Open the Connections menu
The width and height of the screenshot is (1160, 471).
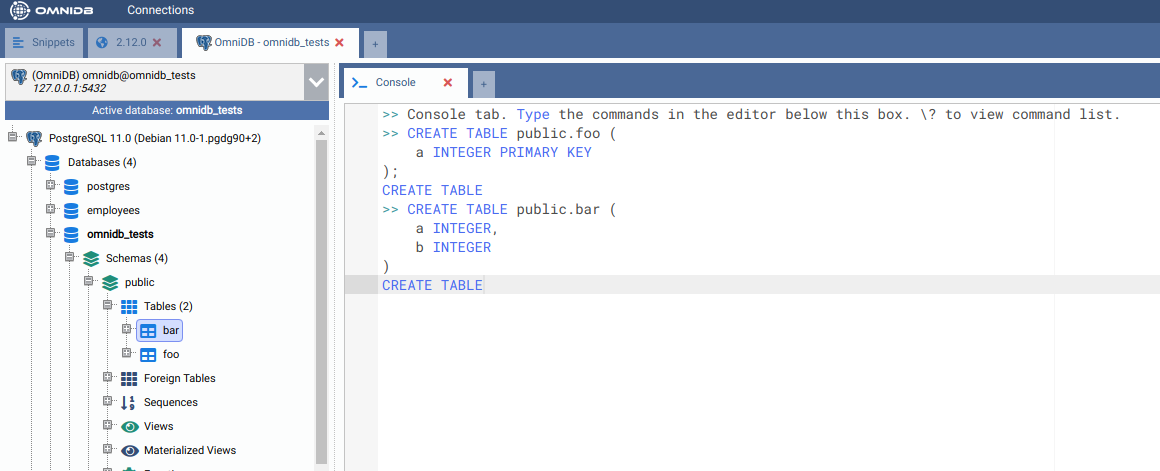[160, 10]
